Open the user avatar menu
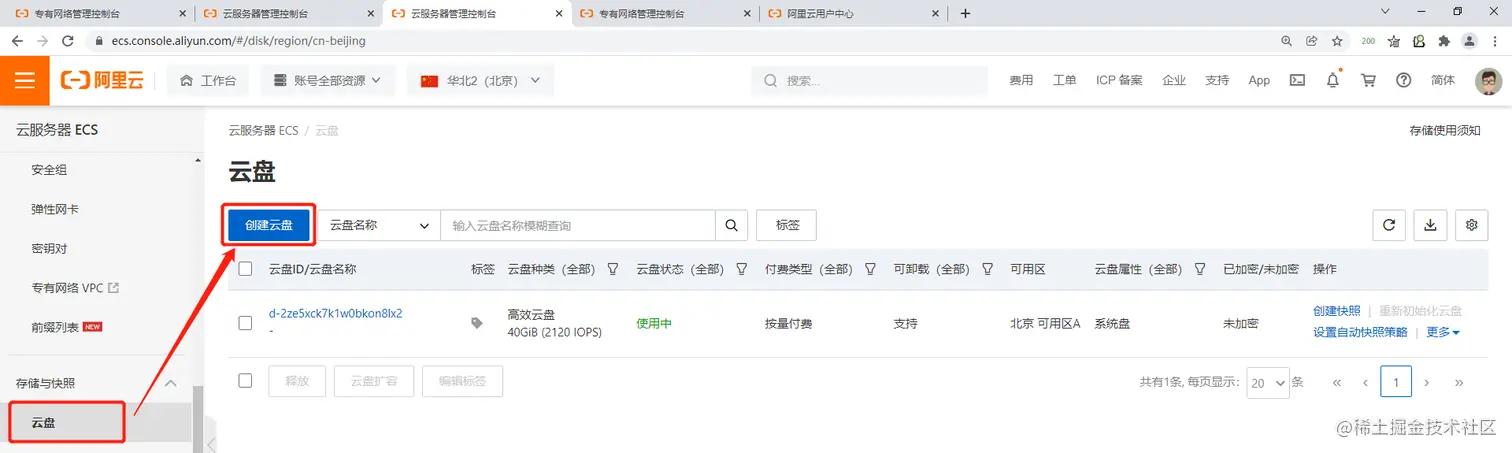1512x453 pixels. pyautogui.click(x=1489, y=81)
